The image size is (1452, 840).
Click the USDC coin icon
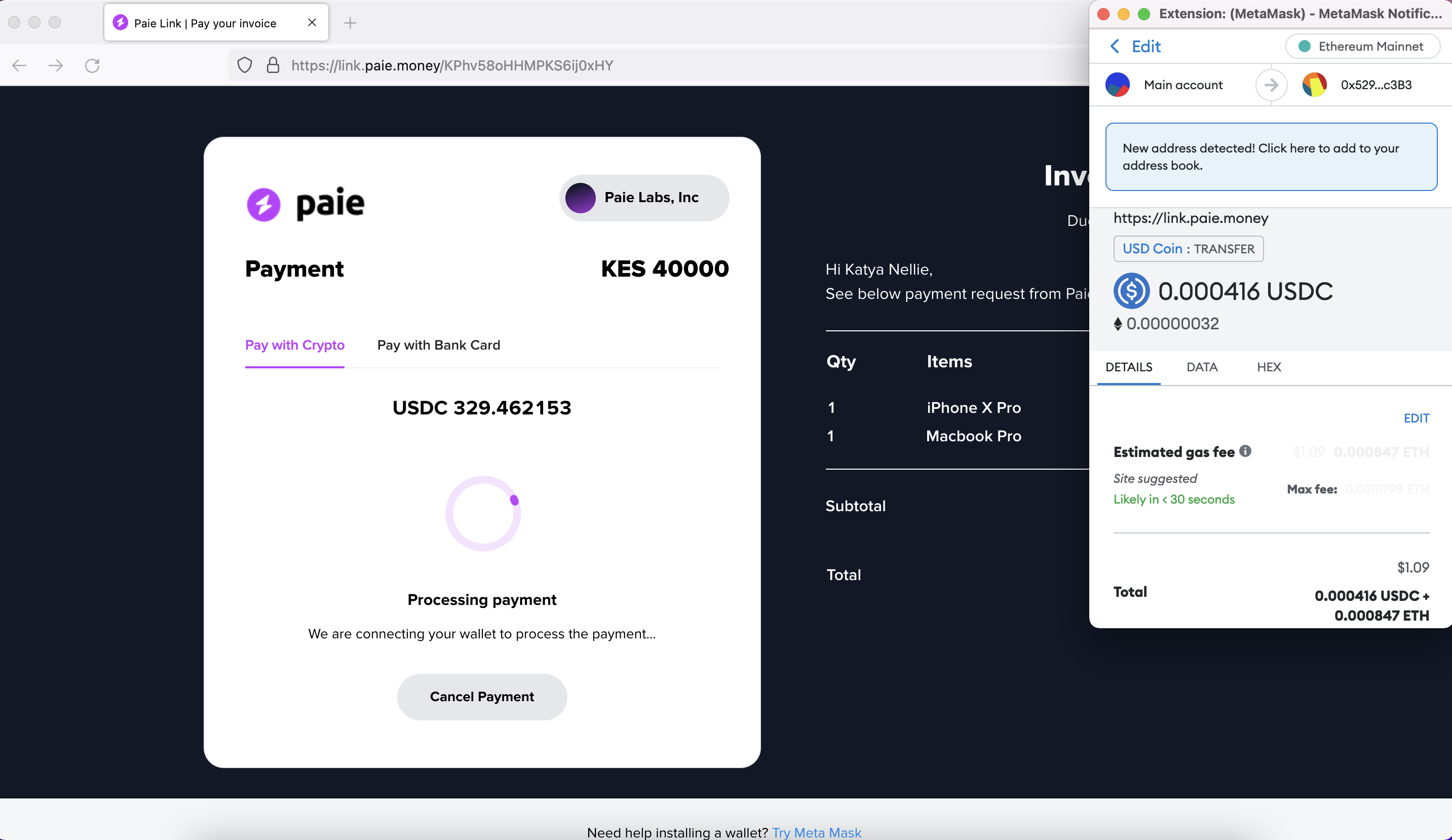(1131, 291)
